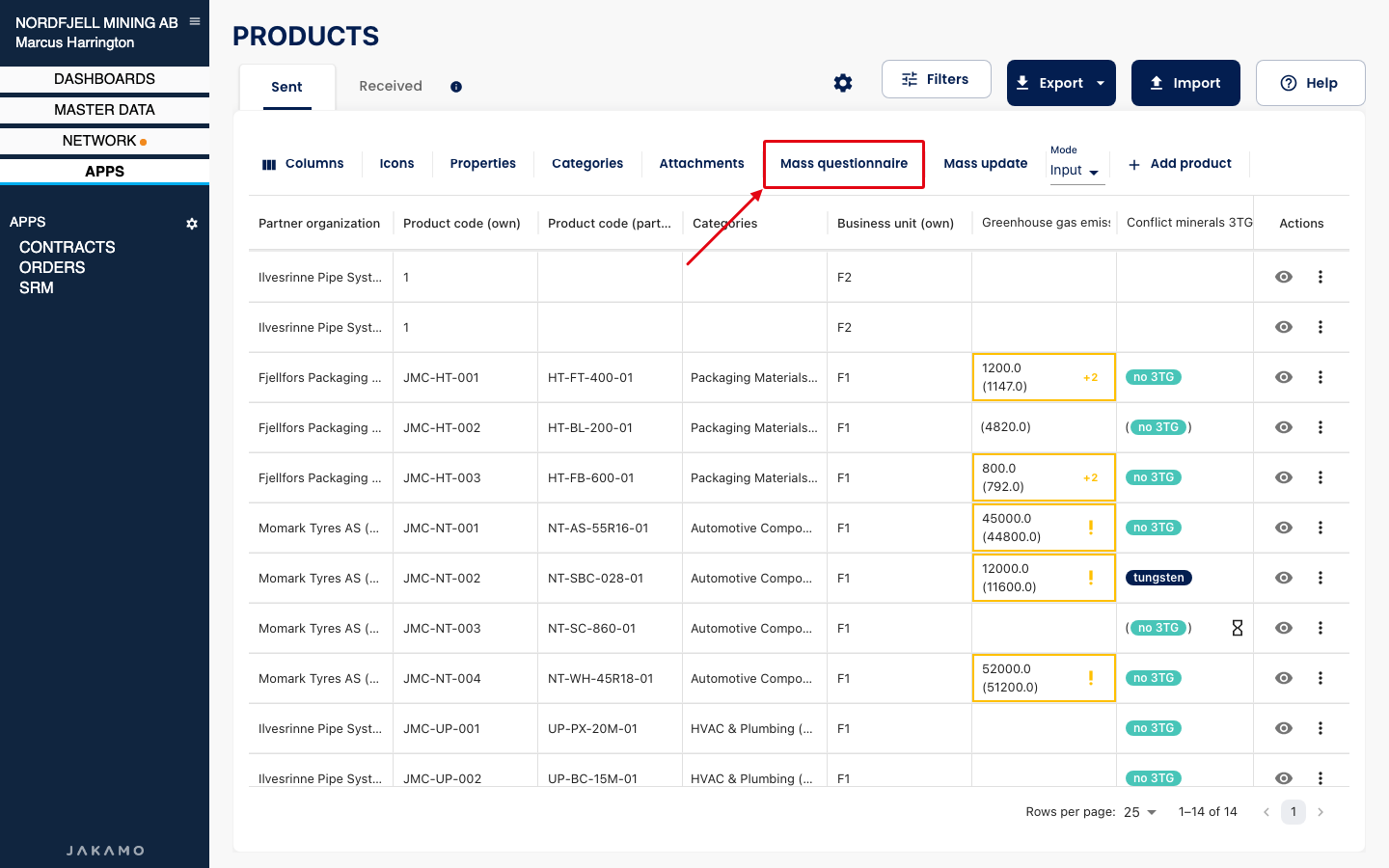Click hourglass icon in JMC-NT-003 row
The width and height of the screenshot is (1389, 868).
pos(1238,628)
